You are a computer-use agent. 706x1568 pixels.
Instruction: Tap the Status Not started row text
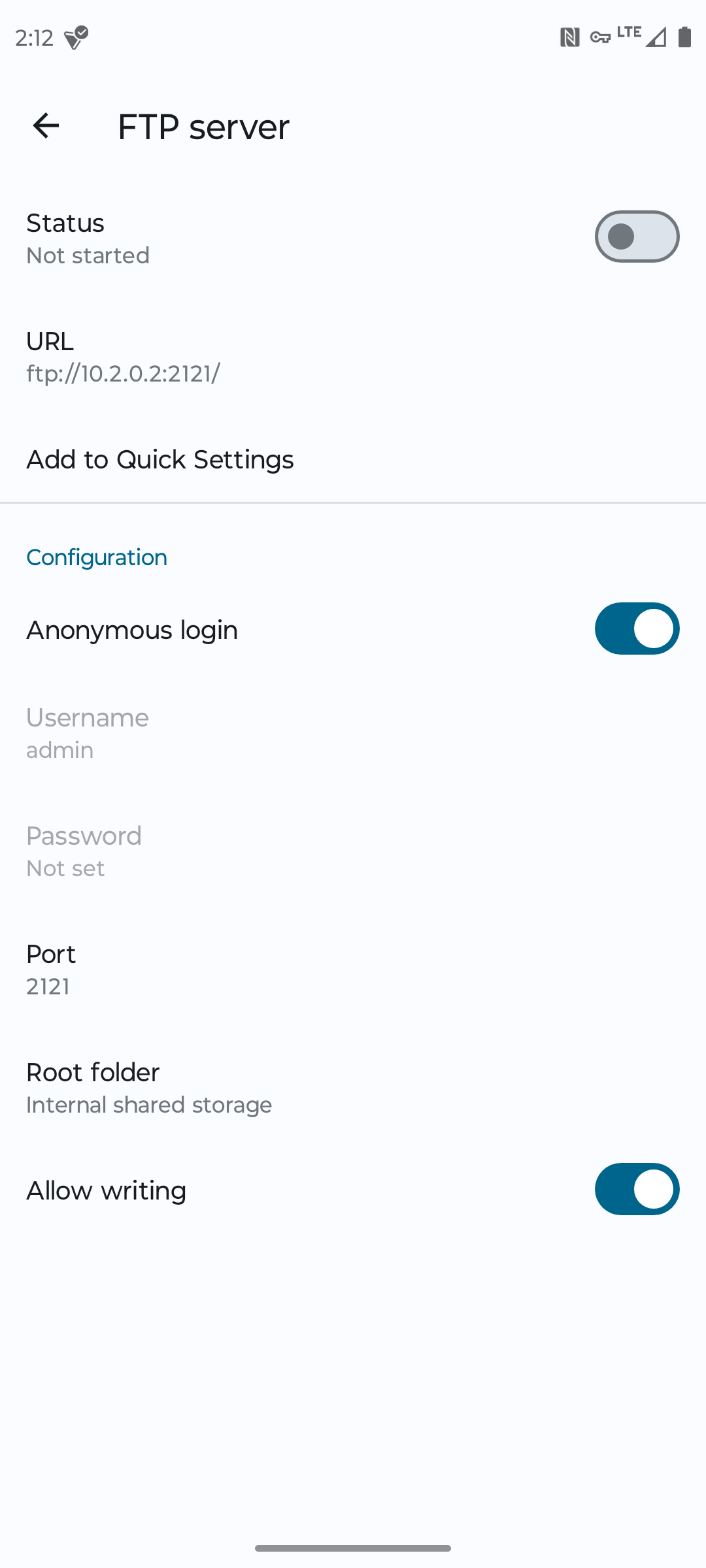tap(88, 238)
